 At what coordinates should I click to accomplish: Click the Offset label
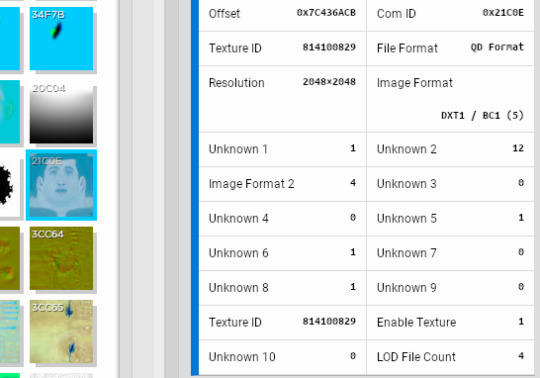click(224, 14)
